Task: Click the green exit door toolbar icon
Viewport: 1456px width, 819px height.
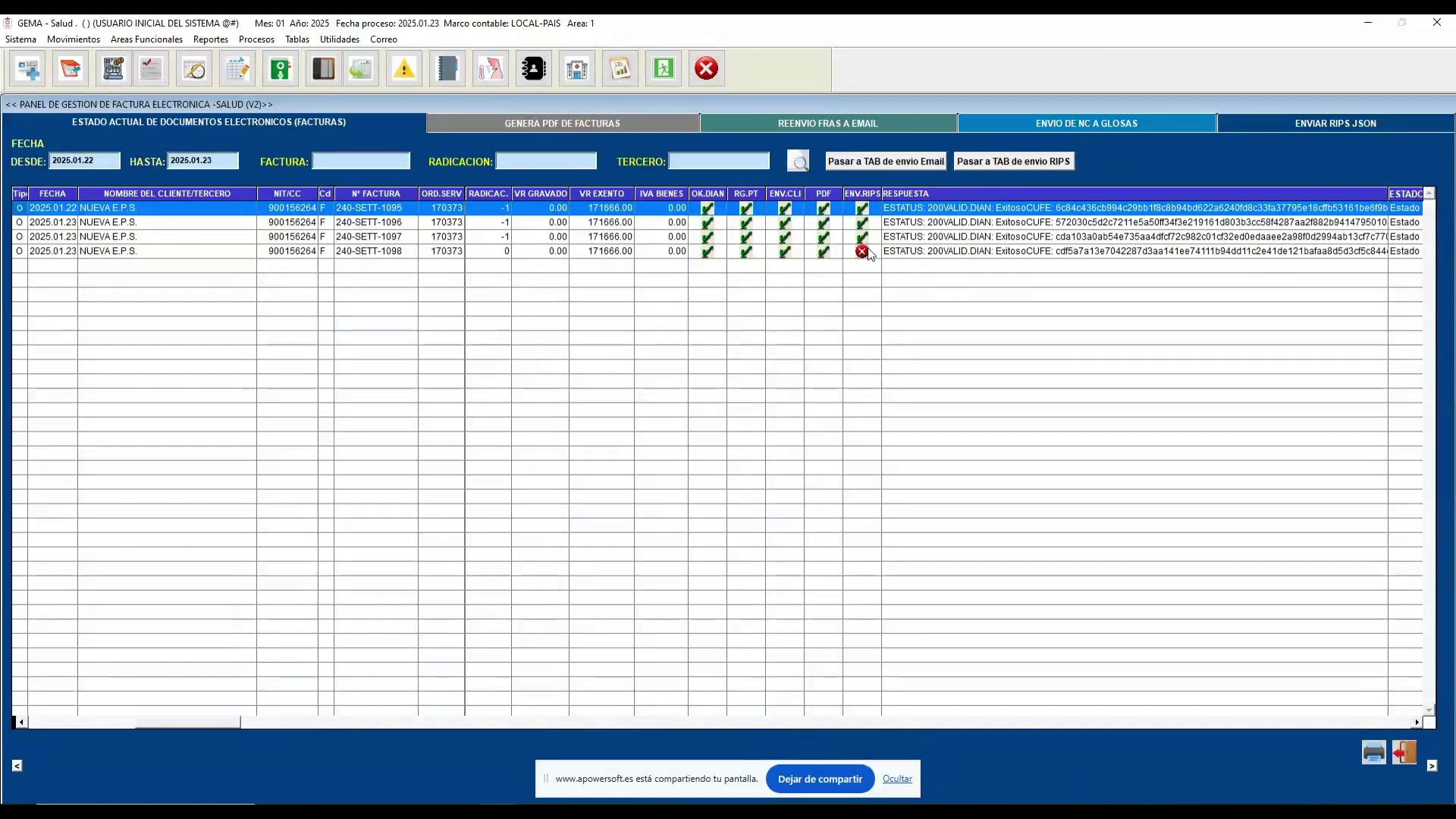Action: click(x=664, y=69)
